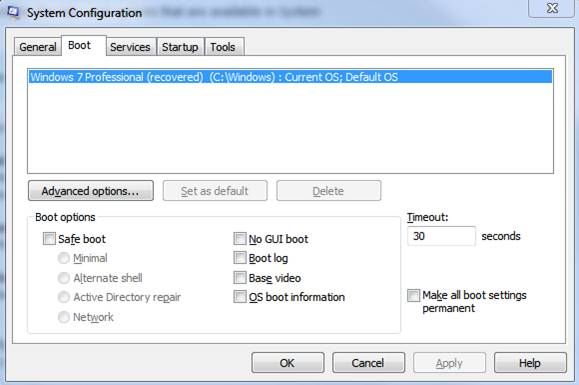Check the Base video option
The width and height of the screenshot is (579, 385).
[240, 277]
